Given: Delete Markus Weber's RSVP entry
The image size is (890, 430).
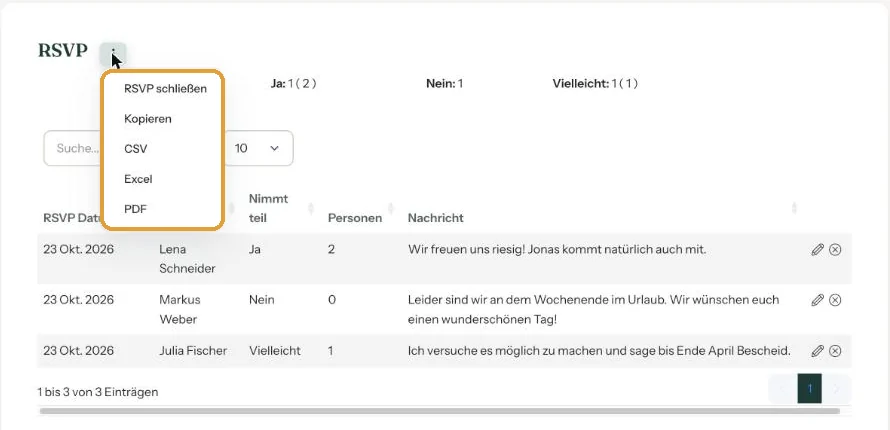Looking at the screenshot, I should (x=835, y=300).
